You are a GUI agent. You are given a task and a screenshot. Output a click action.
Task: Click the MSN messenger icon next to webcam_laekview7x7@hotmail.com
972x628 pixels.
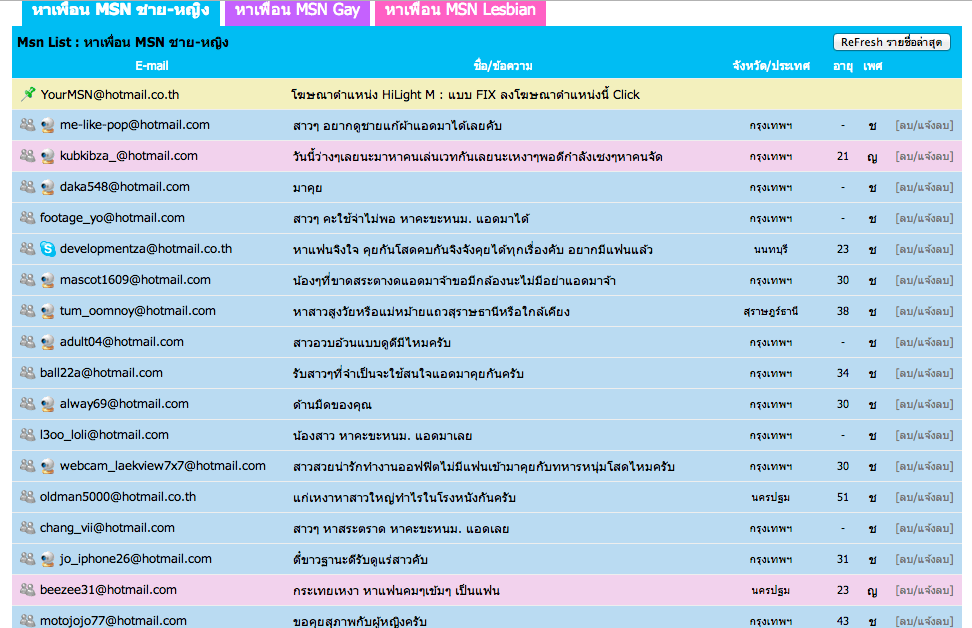48,466
